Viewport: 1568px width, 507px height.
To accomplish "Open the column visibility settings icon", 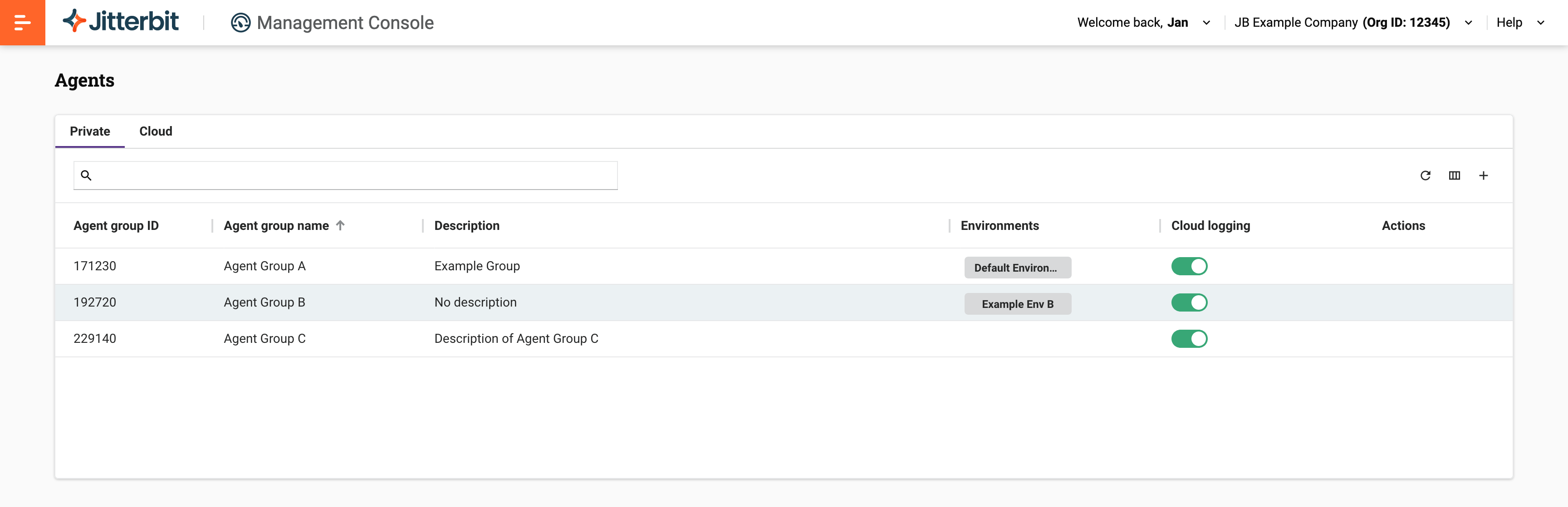I will coord(1454,175).
